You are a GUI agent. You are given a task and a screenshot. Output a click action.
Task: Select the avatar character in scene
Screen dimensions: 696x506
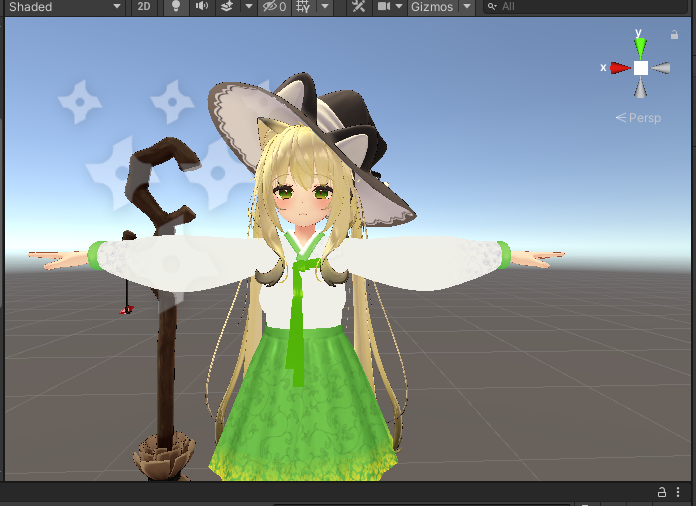[x=302, y=275]
